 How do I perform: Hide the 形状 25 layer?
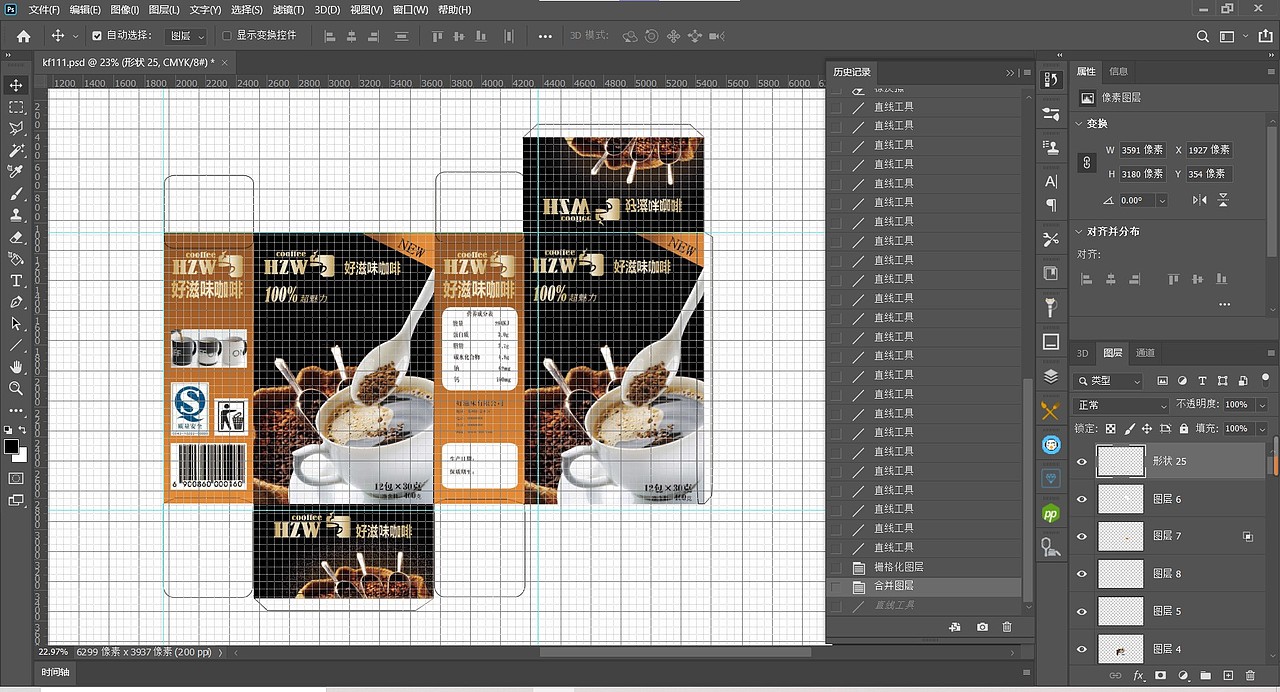pyautogui.click(x=1081, y=461)
